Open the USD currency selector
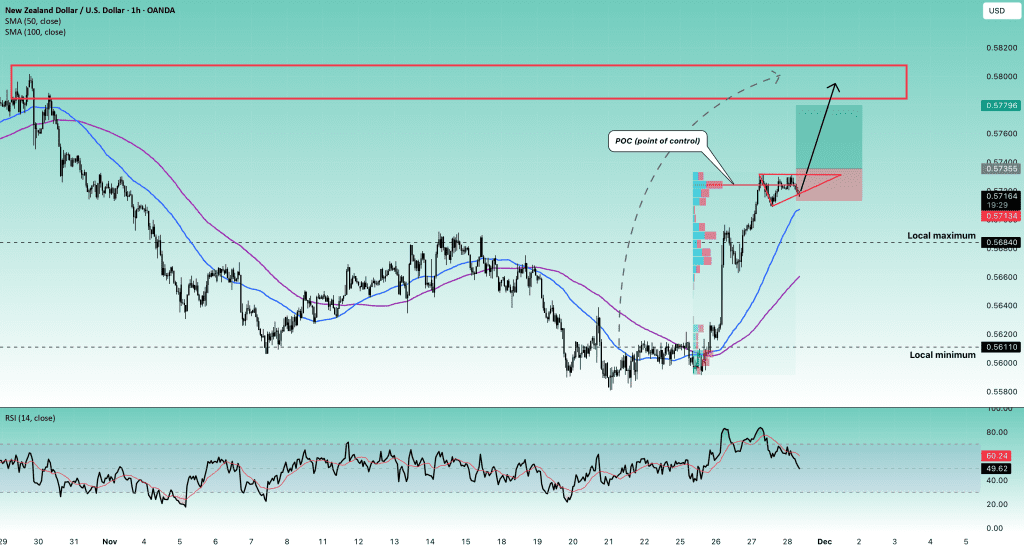This screenshot has height=550, width=1024. 996,11
